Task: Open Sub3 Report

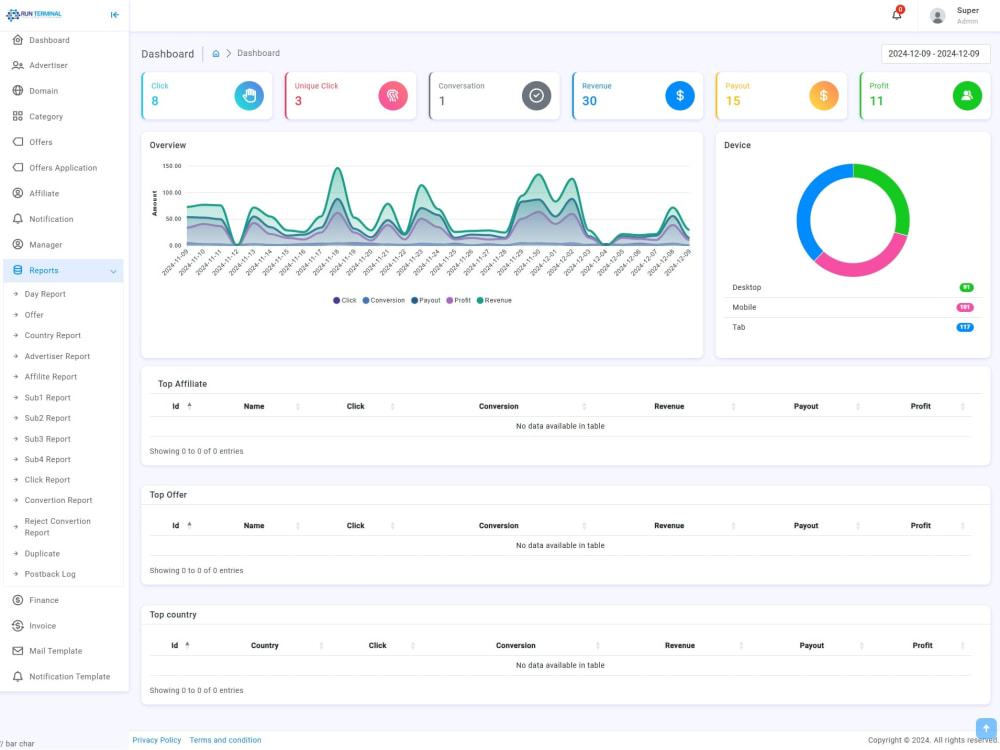Action: coord(47,439)
